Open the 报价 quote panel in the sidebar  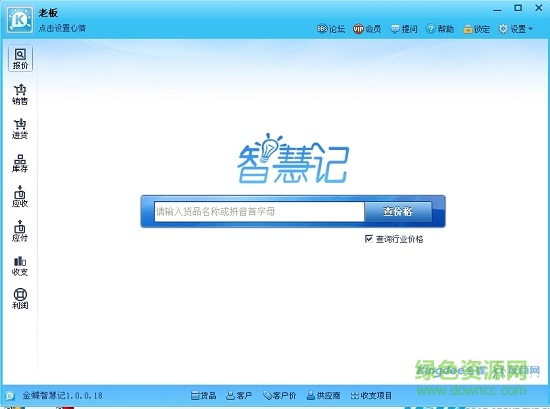[x=20, y=58]
